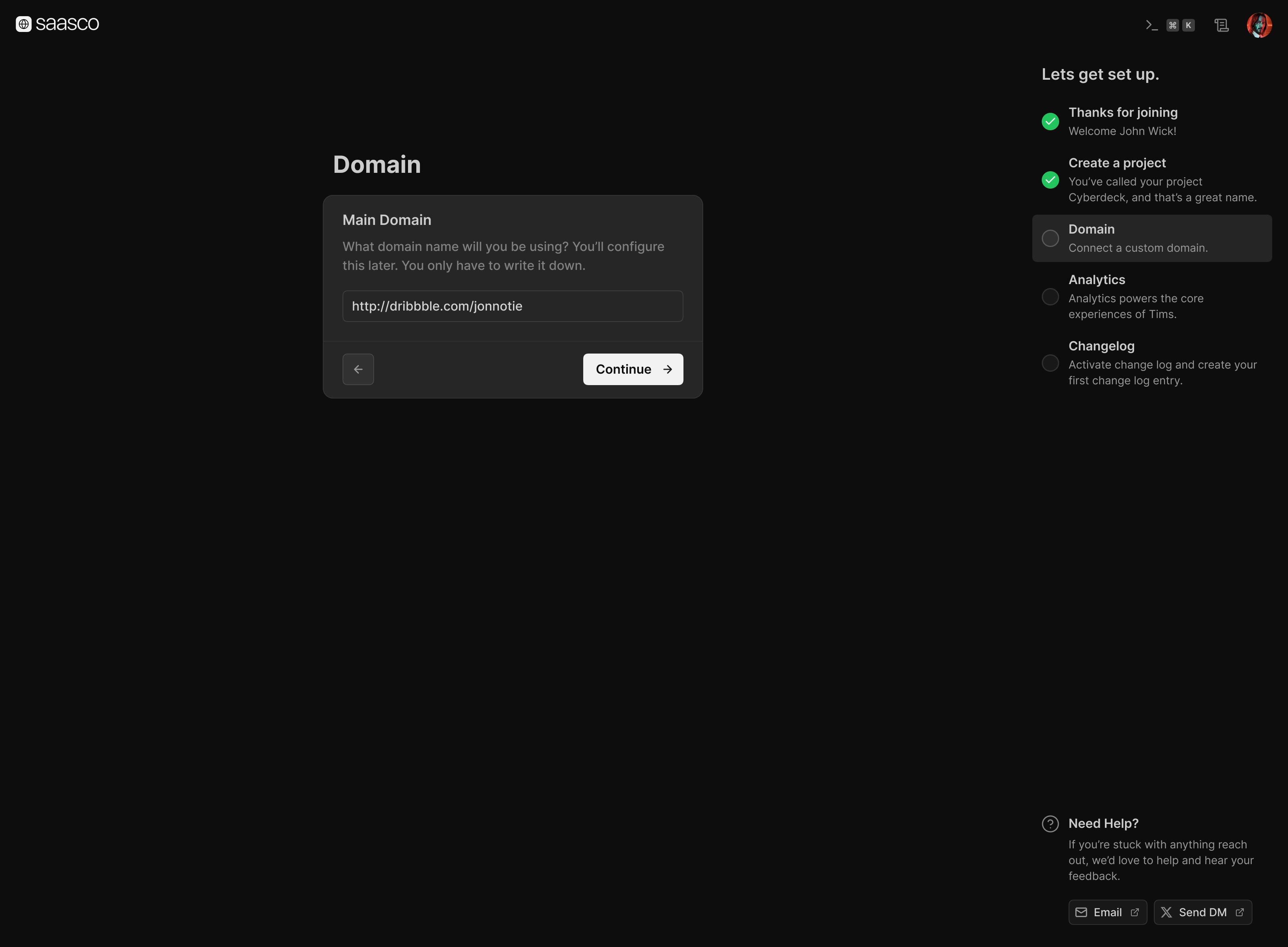Screen dimensions: 1288x947
Task: Click 'Welcome John Wick!' text
Action: coord(1122,131)
